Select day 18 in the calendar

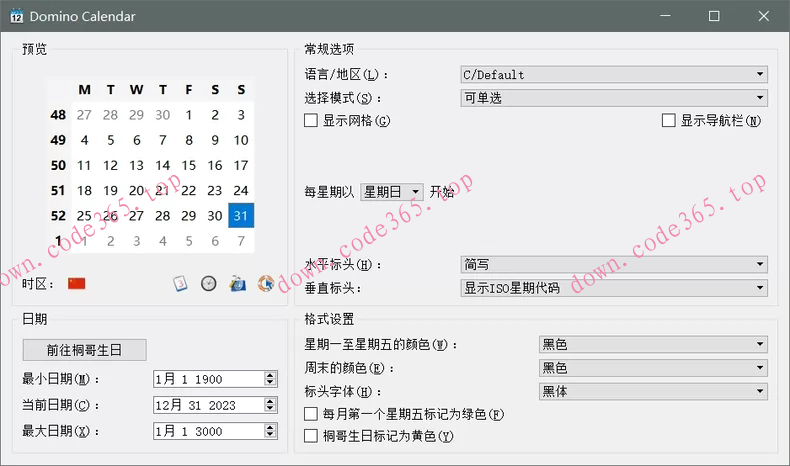(x=84, y=190)
